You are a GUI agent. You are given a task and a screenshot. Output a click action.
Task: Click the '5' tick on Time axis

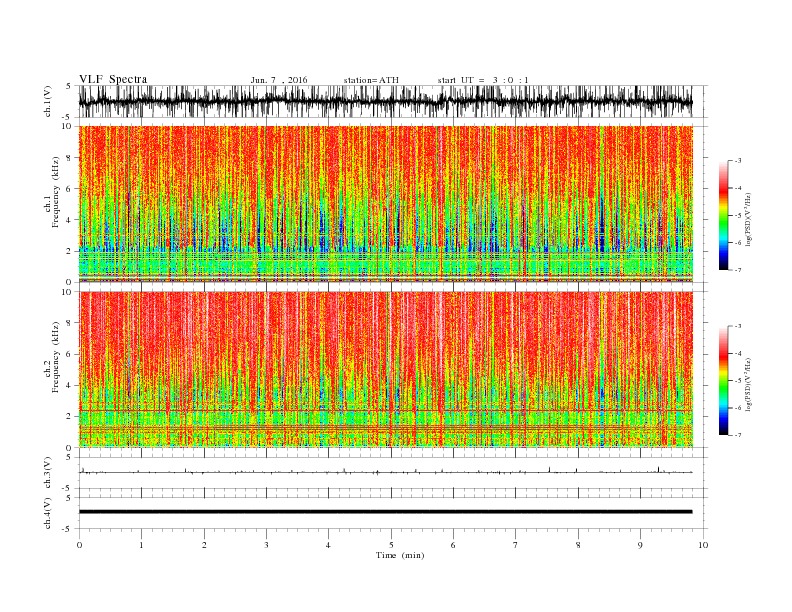pyautogui.click(x=391, y=545)
